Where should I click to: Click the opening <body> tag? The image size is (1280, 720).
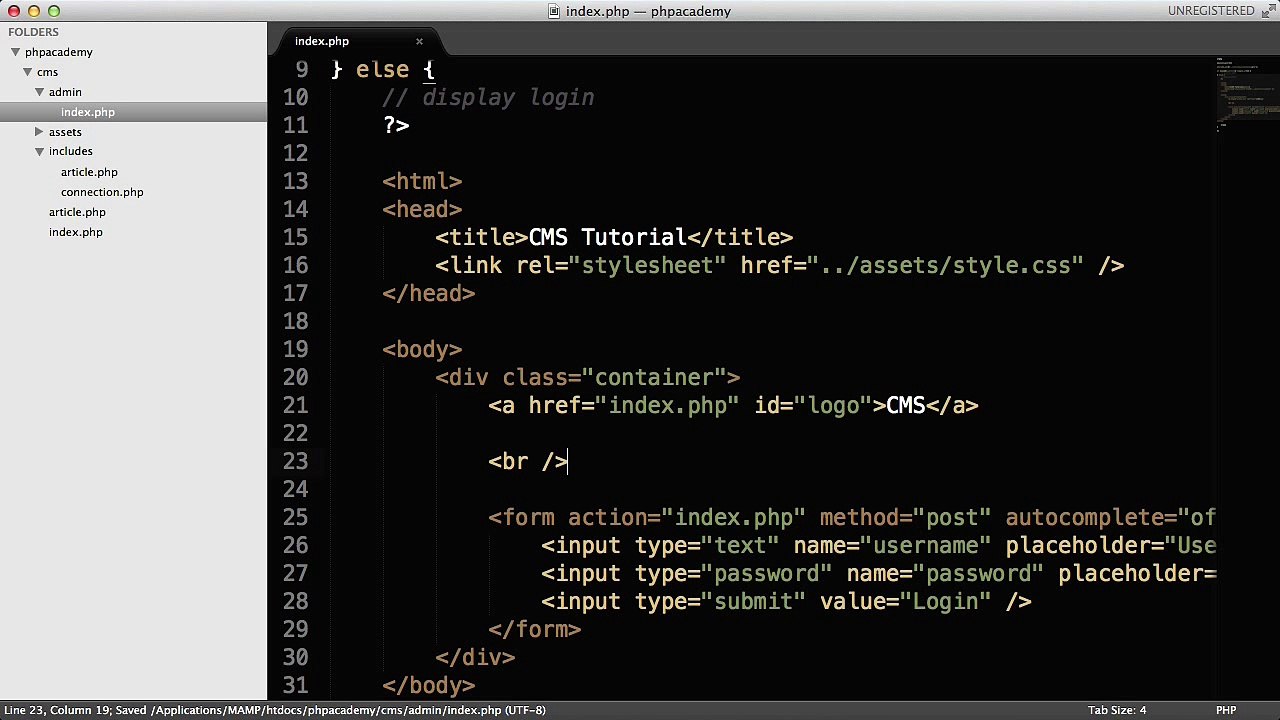[x=422, y=349]
